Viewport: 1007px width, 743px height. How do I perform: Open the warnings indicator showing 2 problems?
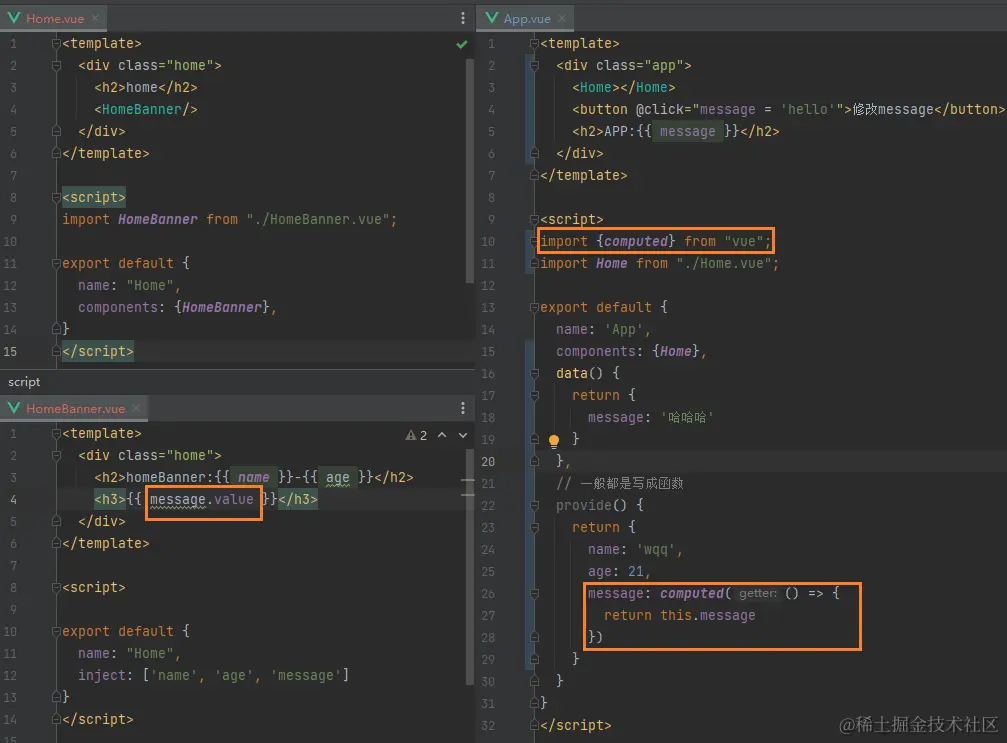click(416, 435)
